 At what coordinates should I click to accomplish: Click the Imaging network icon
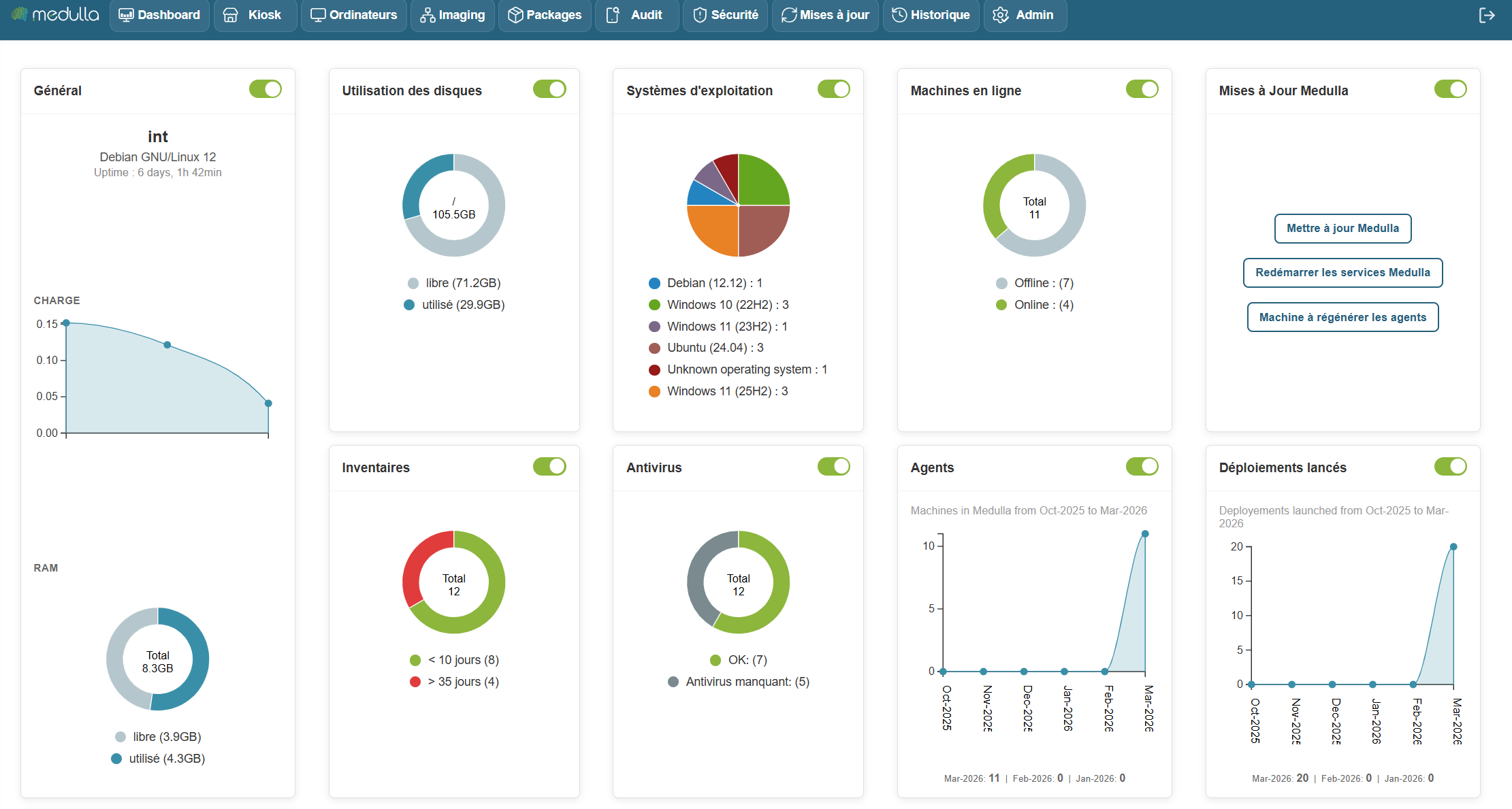[x=428, y=15]
